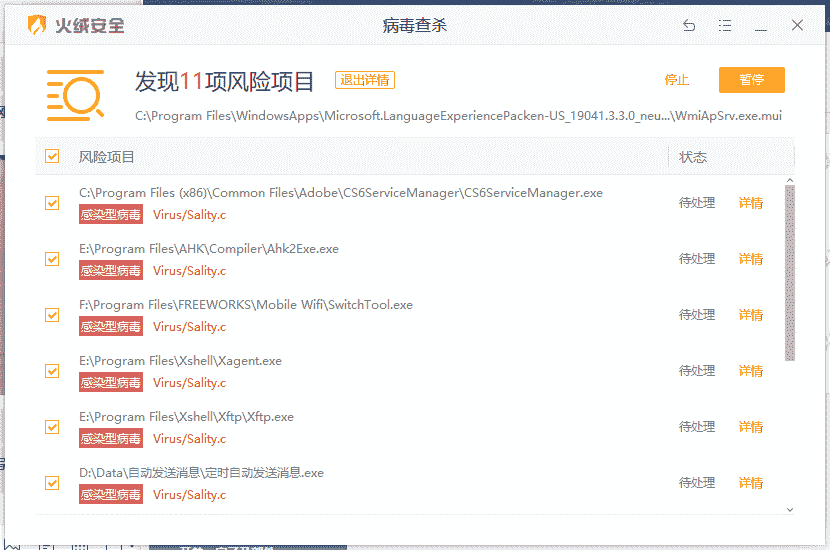
Task: Click 感染型病毒 tag under Ahk2Exe.exe
Action: (x=111, y=271)
